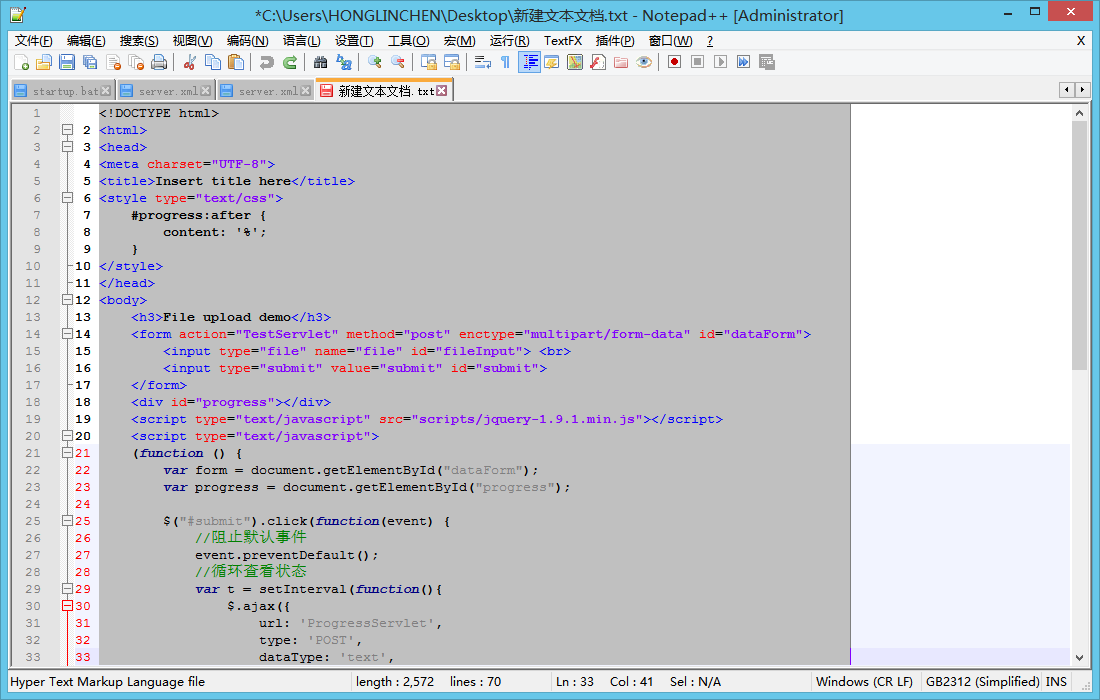Viewport: 1100px width, 700px height.
Task: Collapse the setInterval fold on line 29
Action: click(67, 588)
